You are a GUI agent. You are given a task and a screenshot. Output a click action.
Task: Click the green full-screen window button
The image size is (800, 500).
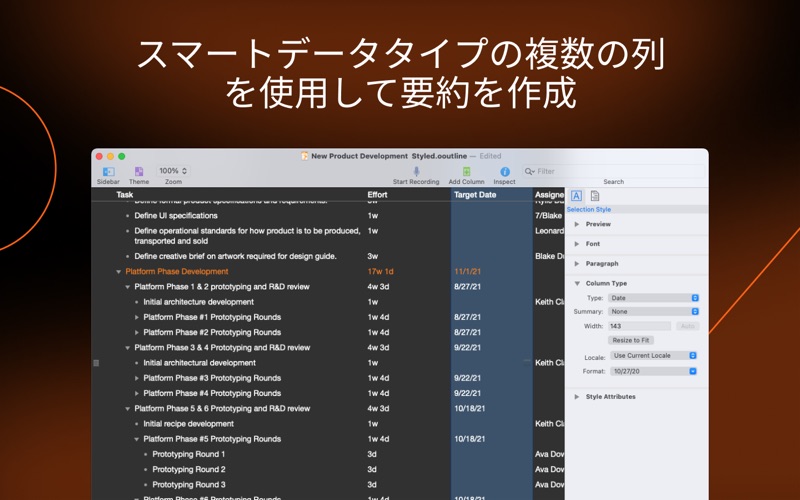[121, 156]
